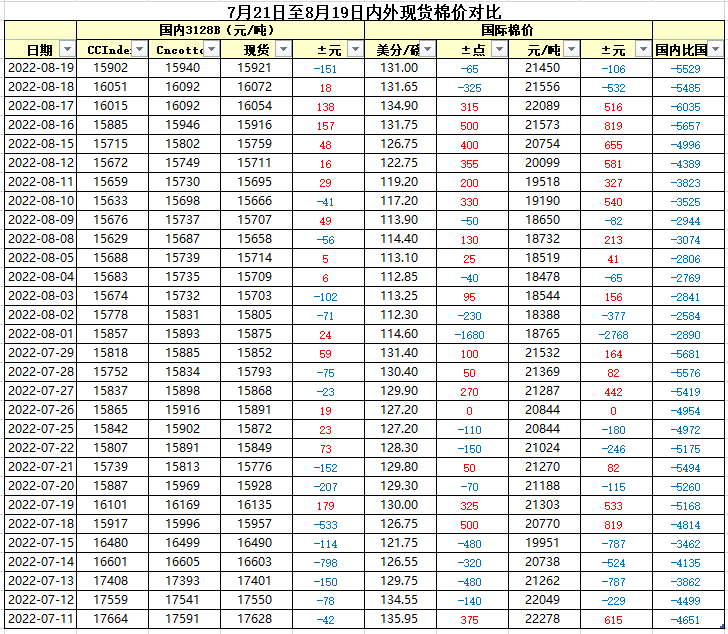Click the cell showing -2768

click(x=613, y=334)
